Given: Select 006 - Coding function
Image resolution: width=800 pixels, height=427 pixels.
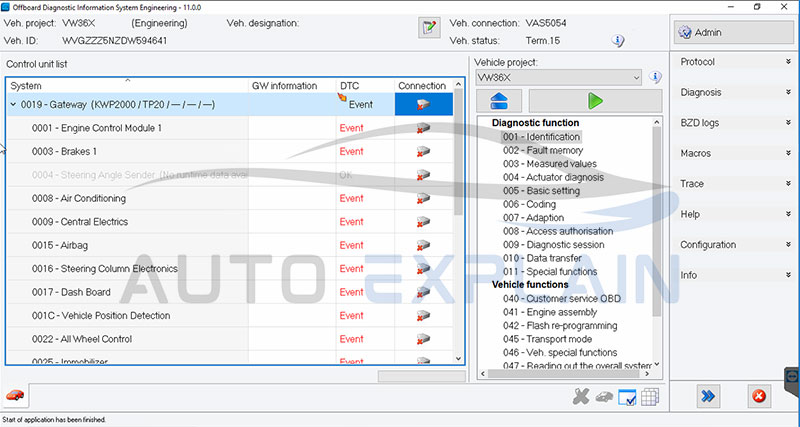Looking at the screenshot, I should (529, 204).
